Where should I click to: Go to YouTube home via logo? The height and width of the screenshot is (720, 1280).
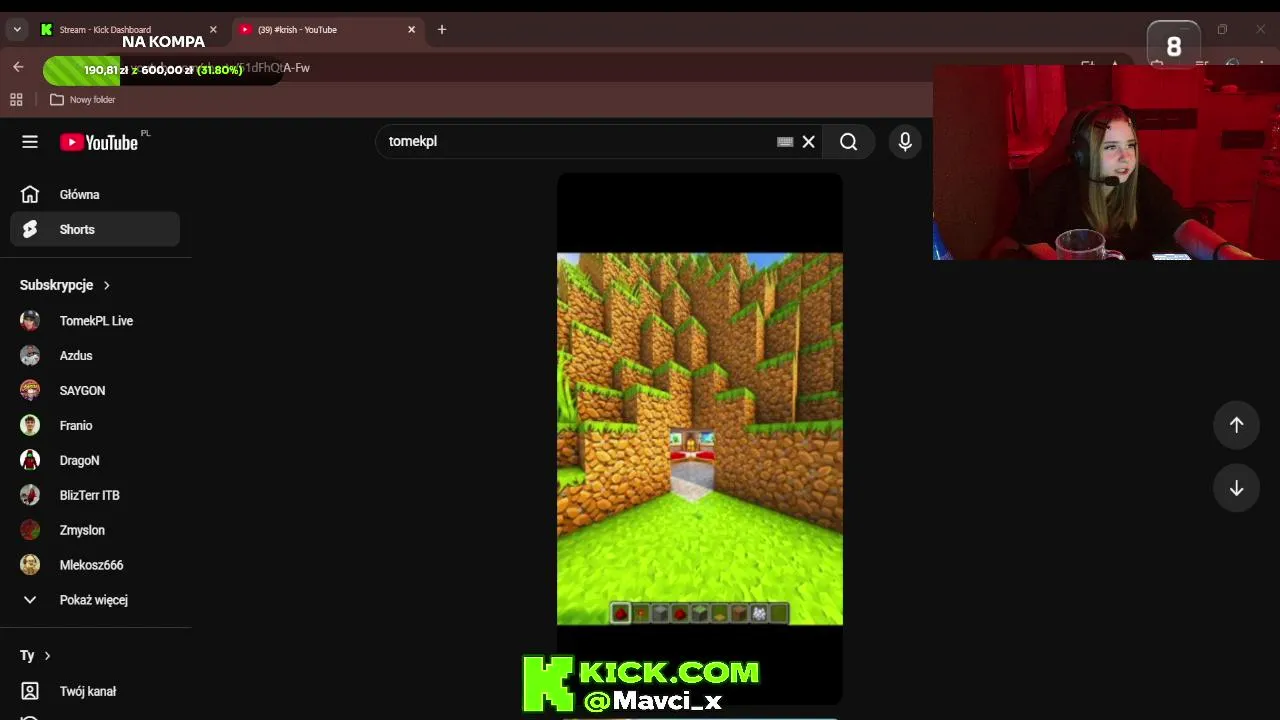[x=99, y=142]
